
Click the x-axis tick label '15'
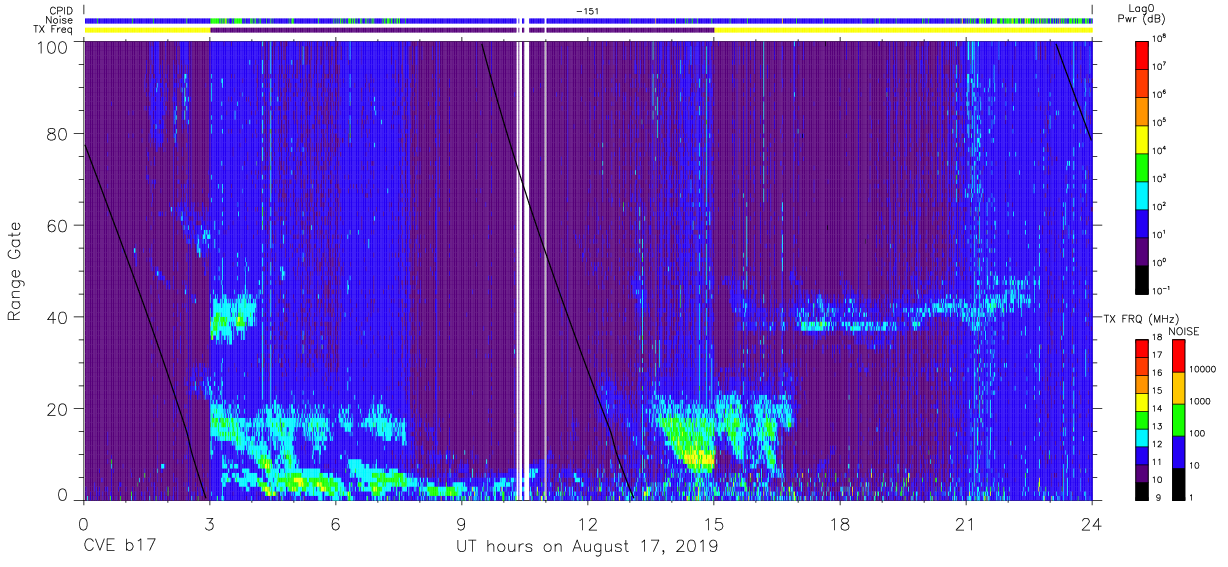tap(714, 524)
